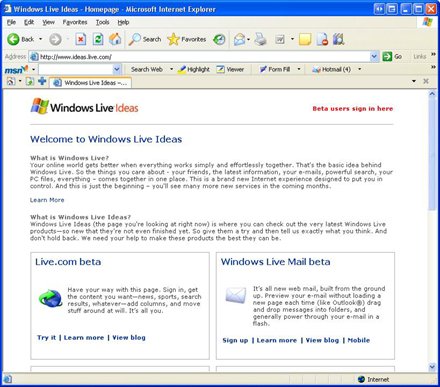This screenshot has width=440, height=387.
Task: Open Hotmail (4) from MSN toolbar
Action: pos(331,69)
